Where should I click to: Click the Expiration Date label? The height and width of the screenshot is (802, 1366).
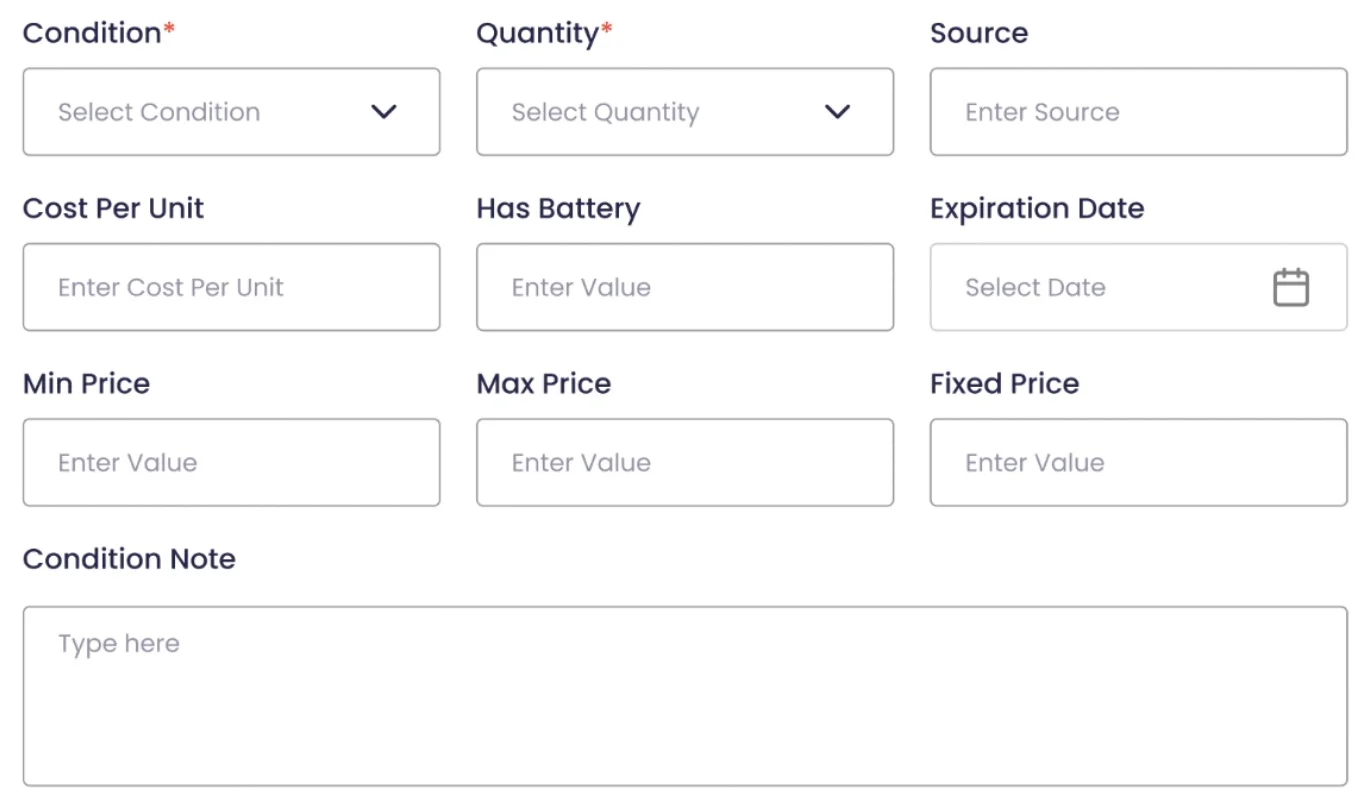click(x=1036, y=208)
